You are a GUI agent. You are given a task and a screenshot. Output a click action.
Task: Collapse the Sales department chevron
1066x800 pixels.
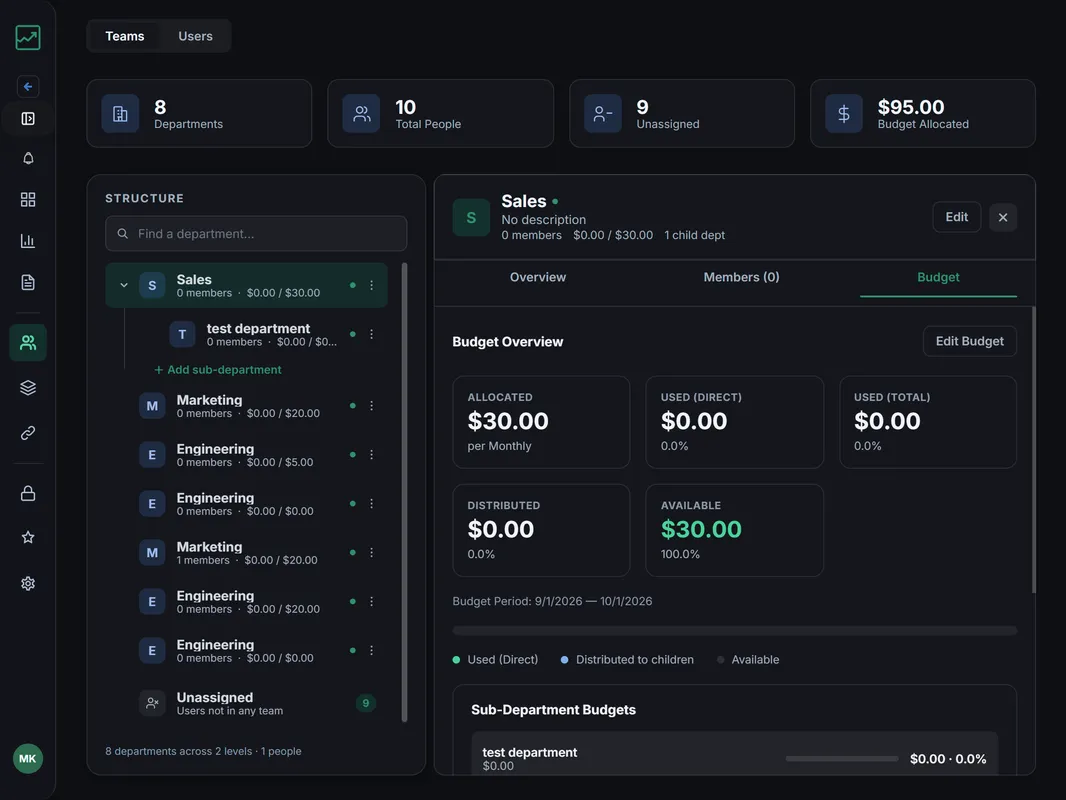(124, 285)
